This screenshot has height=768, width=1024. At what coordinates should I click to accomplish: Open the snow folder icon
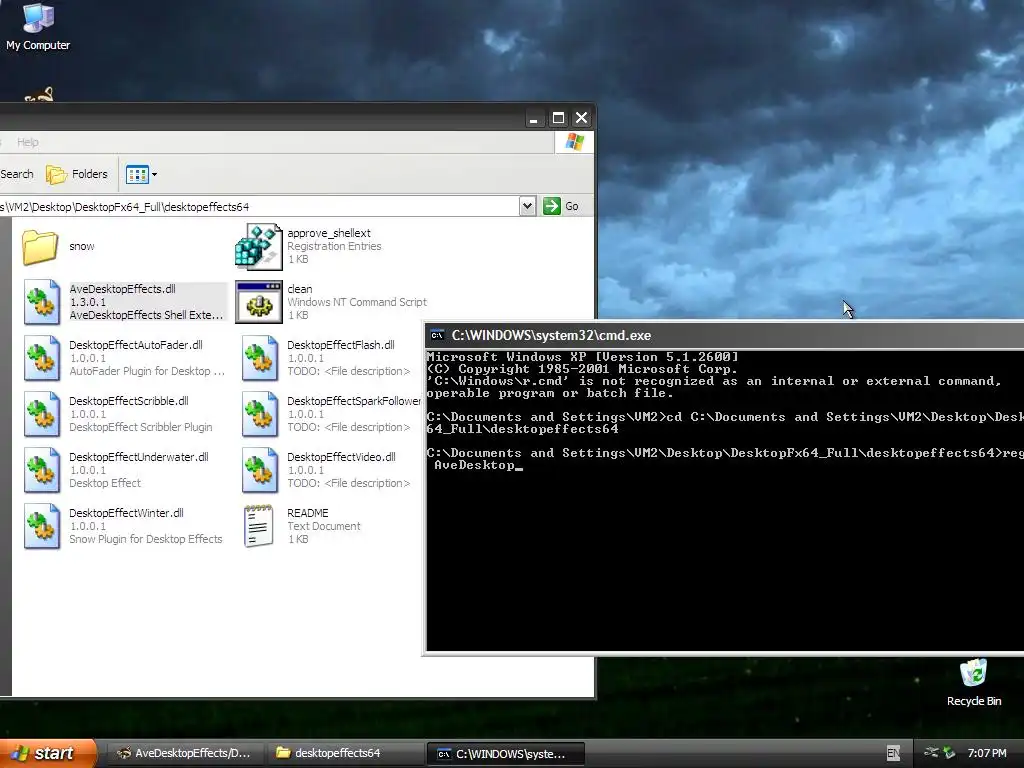click(x=40, y=247)
